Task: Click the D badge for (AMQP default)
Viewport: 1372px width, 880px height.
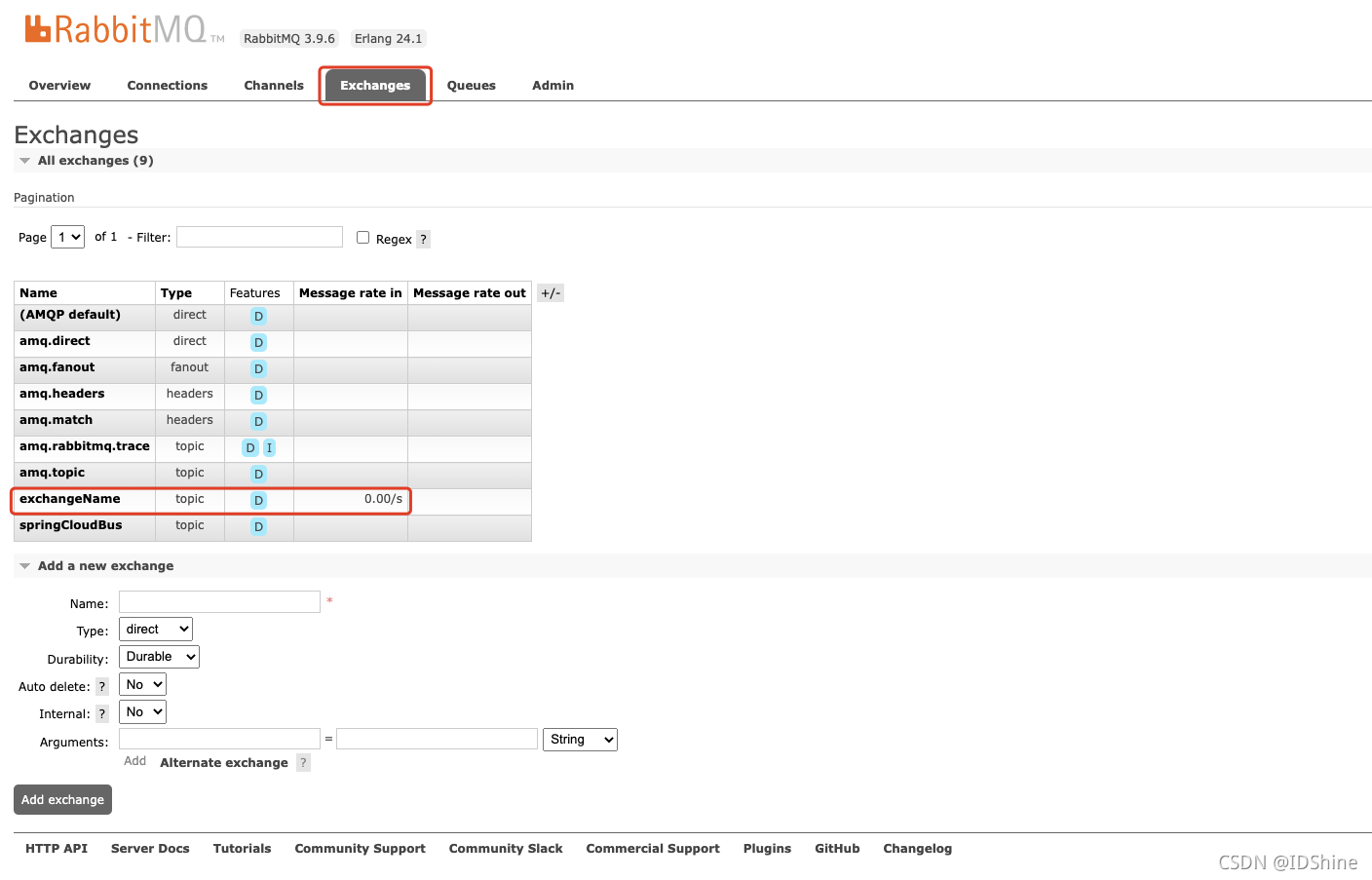Action: click(258, 316)
